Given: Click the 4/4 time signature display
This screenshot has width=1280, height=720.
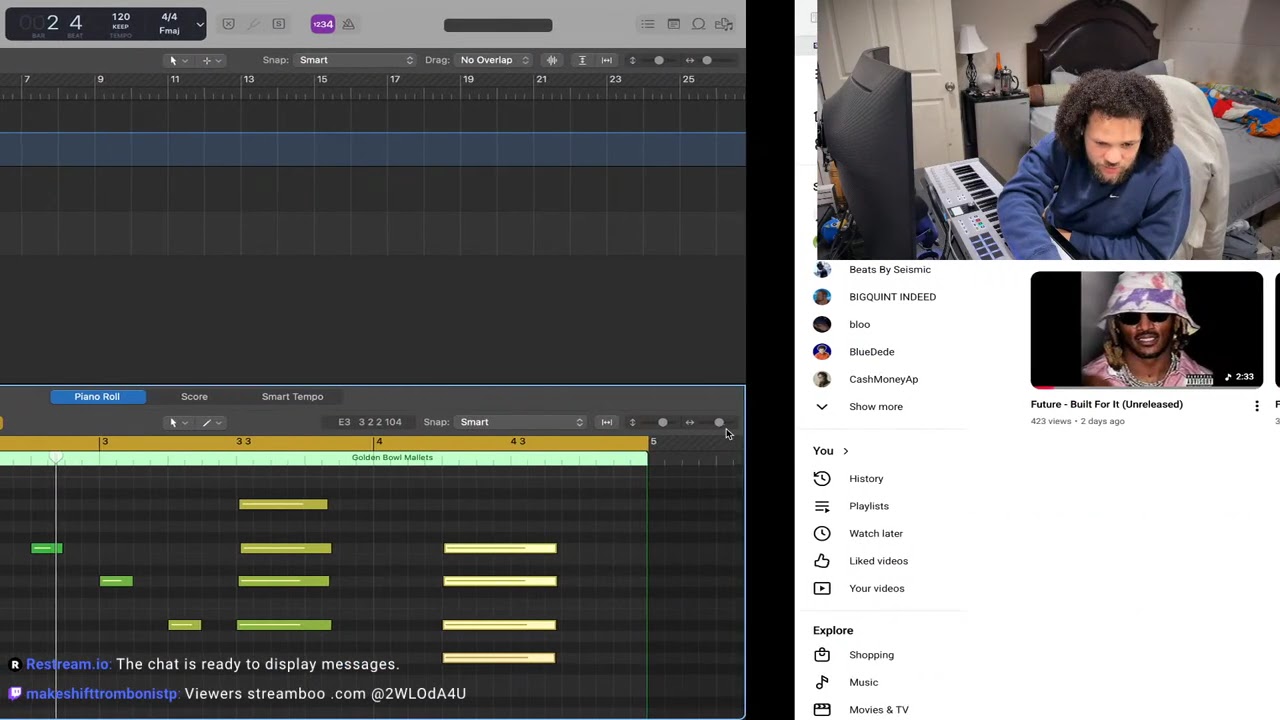Looking at the screenshot, I should [x=169, y=17].
